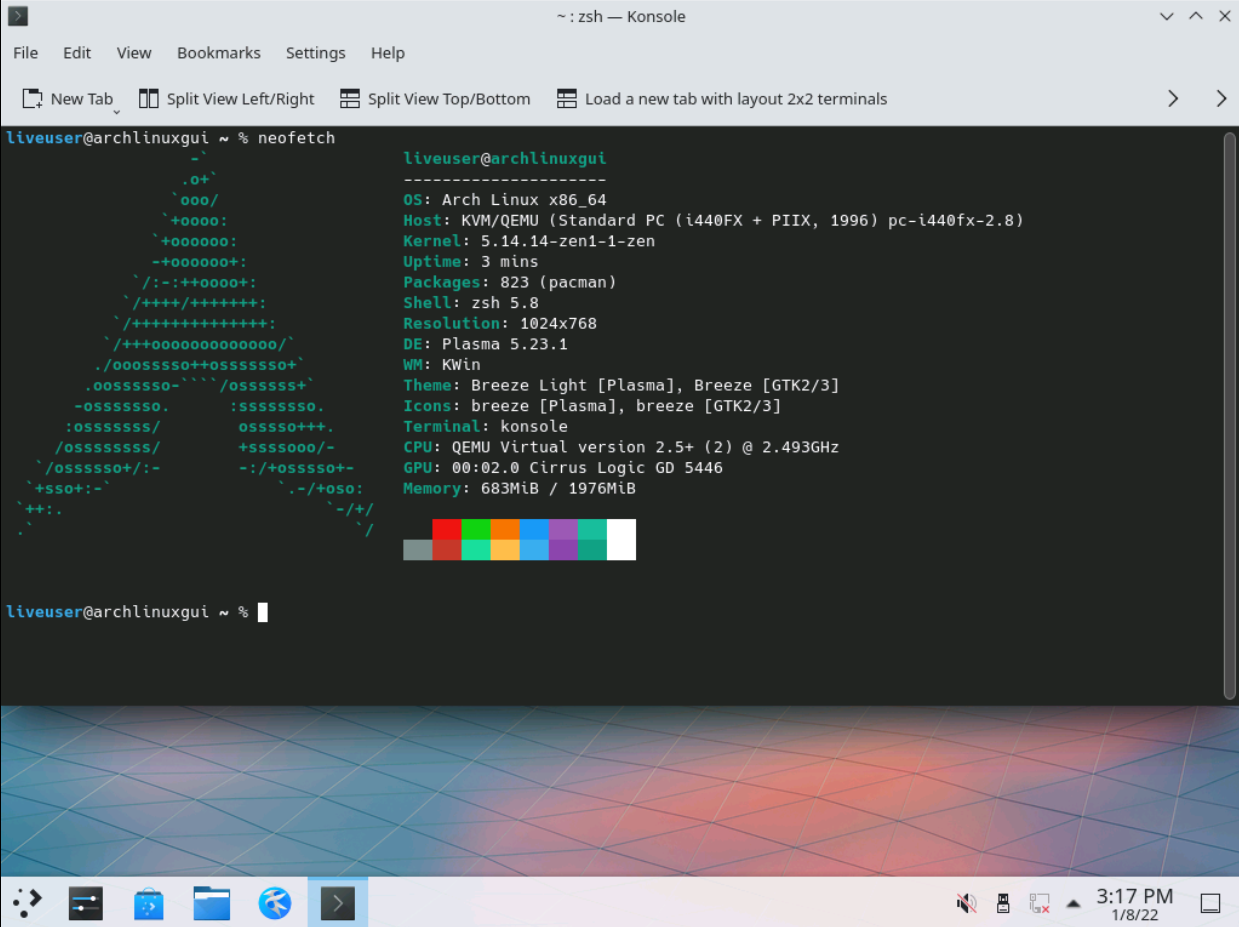Click the typed neofetch command text
The height and width of the screenshot is (927, 1239).
[297, 138]
